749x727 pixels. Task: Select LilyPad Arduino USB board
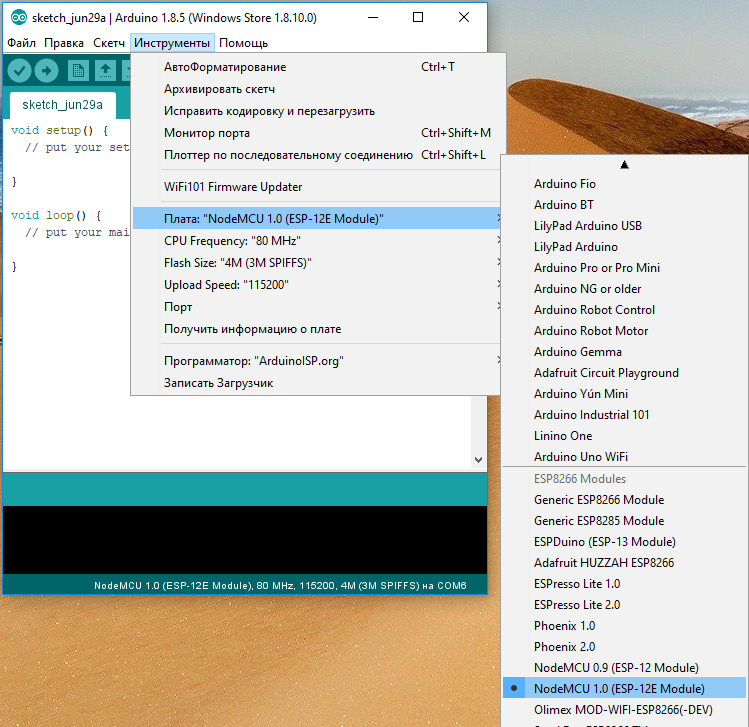(624, 226)
